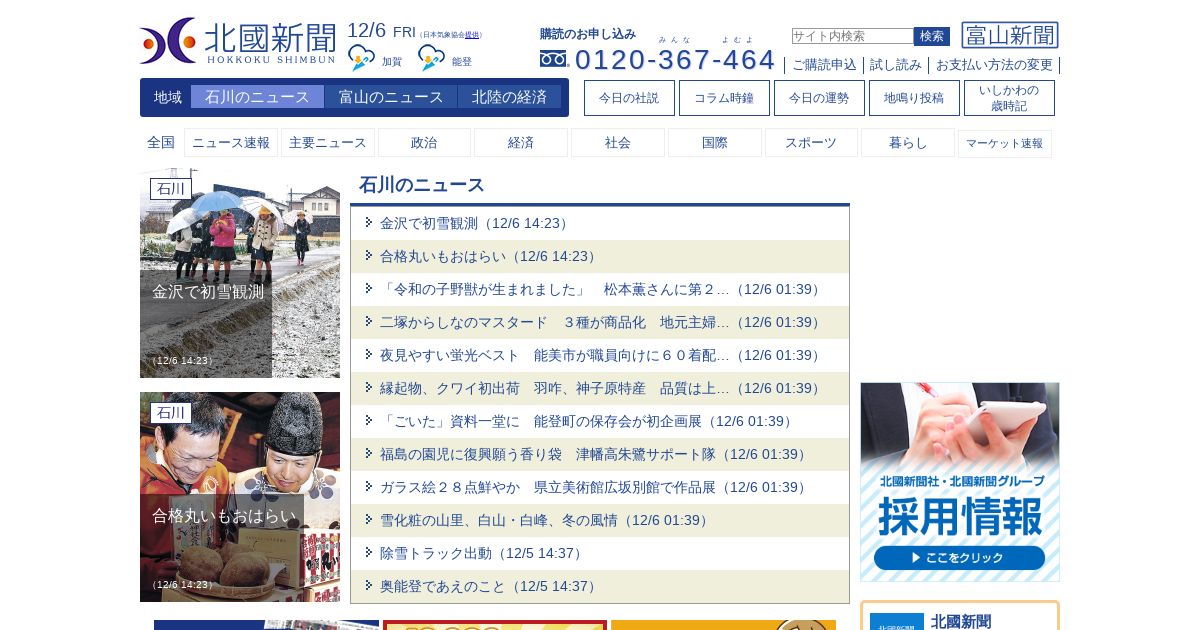Select 富山のニュース tab
Screen dimensions: 1200x630
[x=391, y=97]
